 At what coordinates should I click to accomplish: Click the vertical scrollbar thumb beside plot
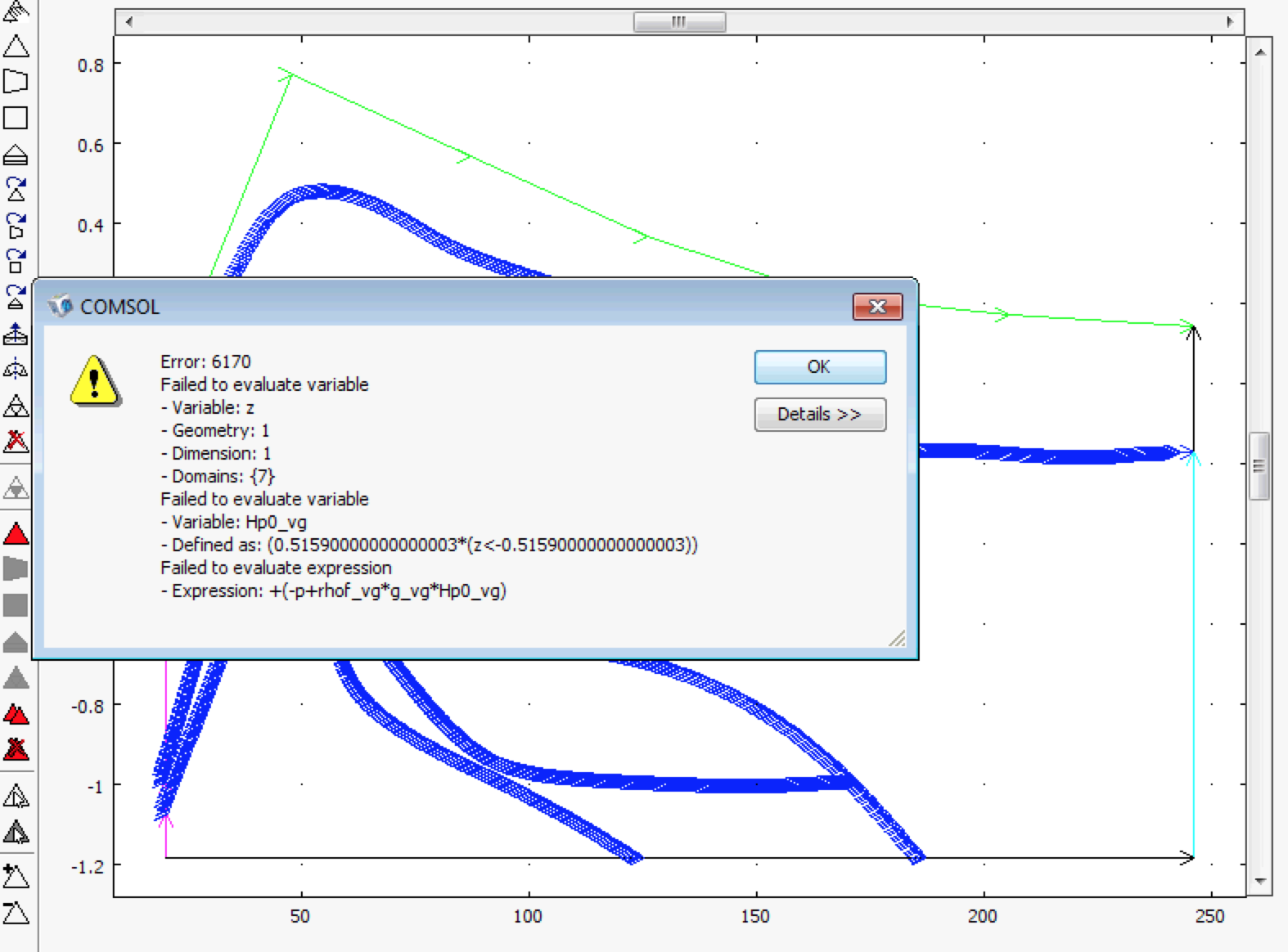click(x=1259, y=466)
